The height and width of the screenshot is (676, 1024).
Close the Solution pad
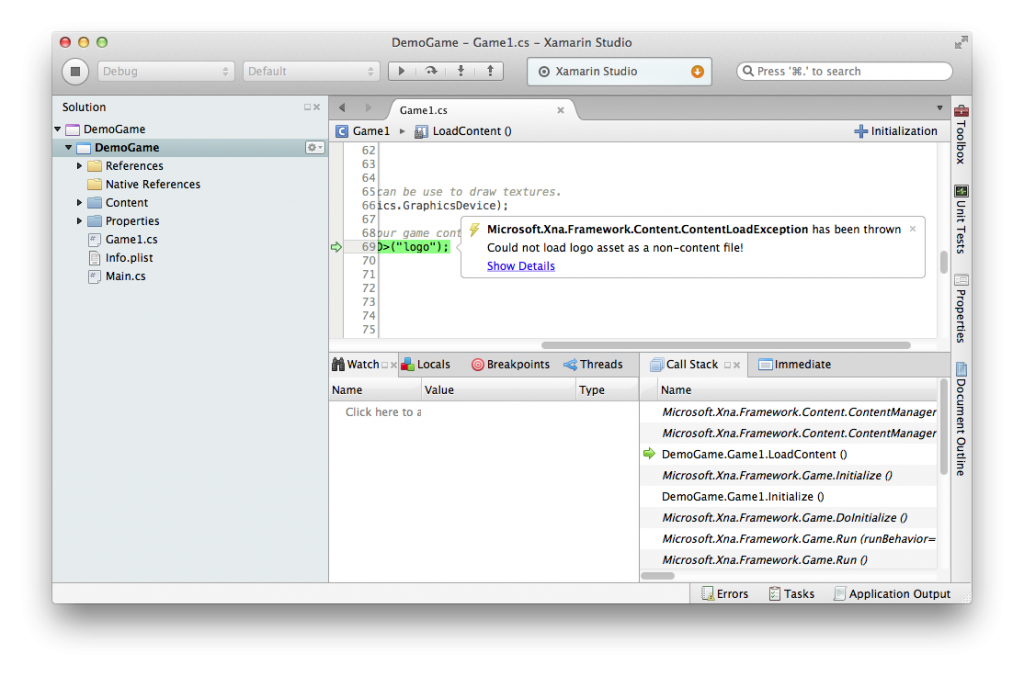click(317, 107)
